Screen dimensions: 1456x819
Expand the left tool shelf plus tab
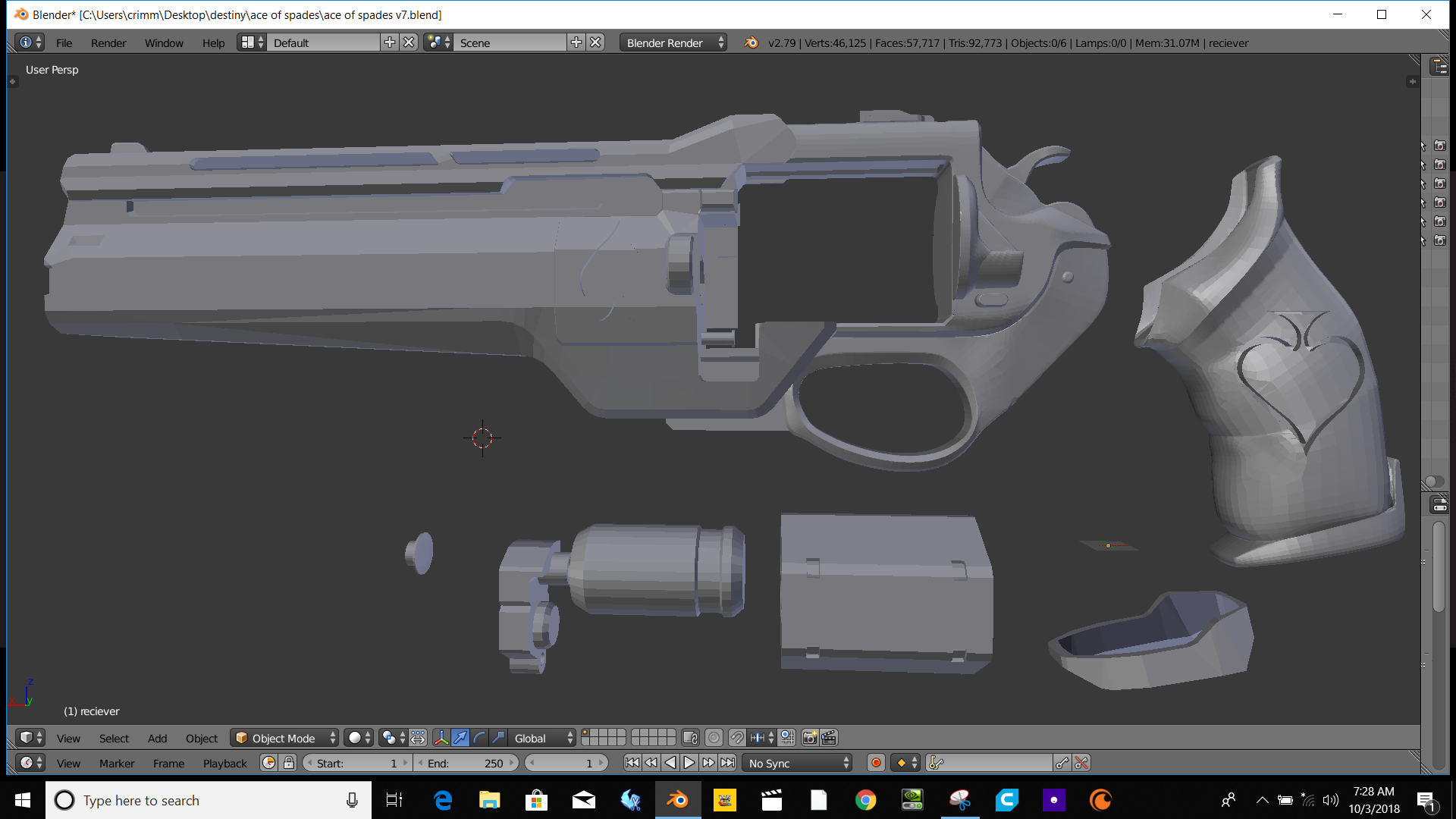coord(12,81)
